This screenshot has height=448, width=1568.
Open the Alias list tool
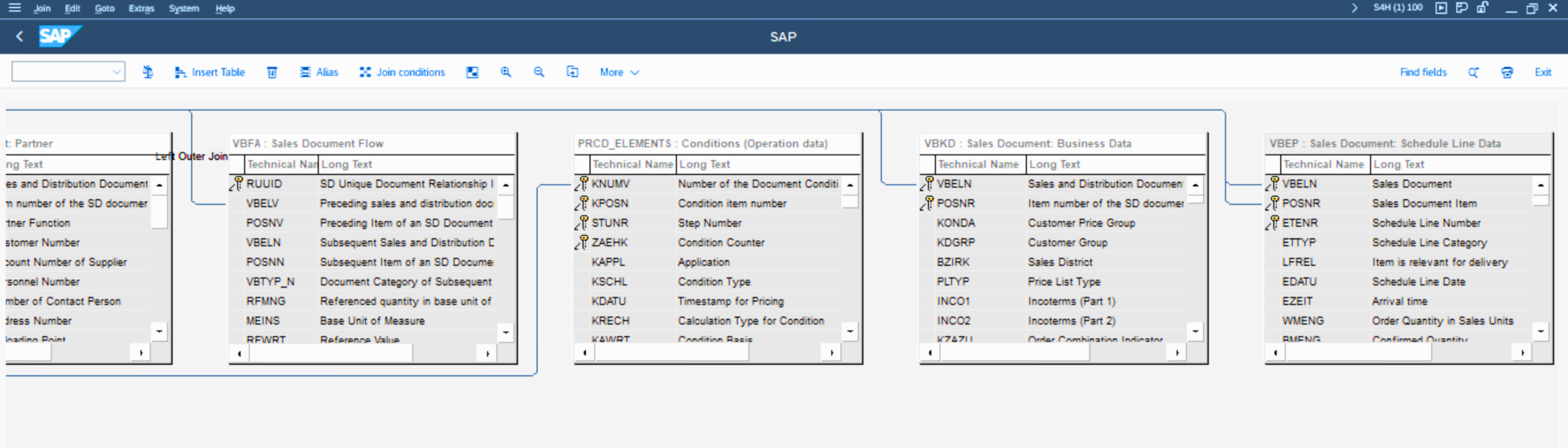click(319, 73)
